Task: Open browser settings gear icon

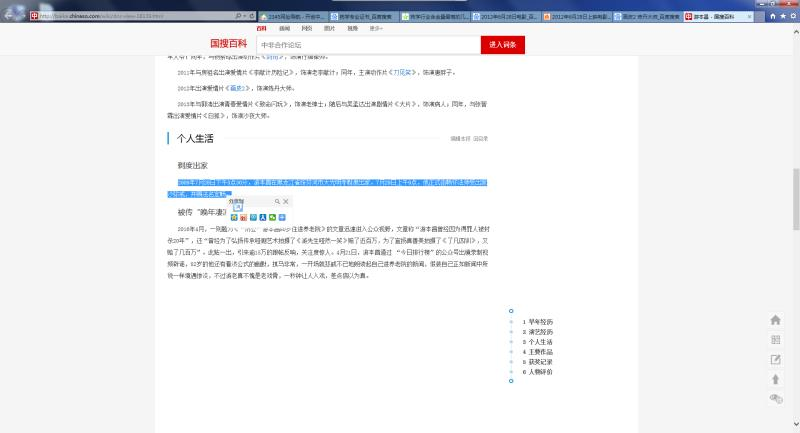Action: [793, 16]
